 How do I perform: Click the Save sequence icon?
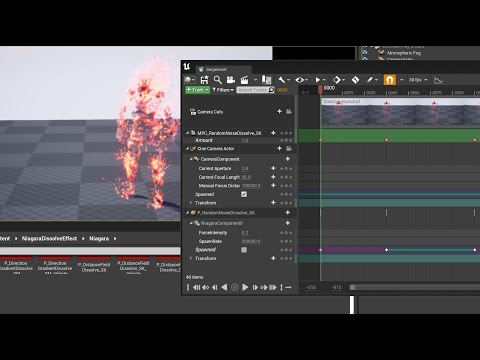click(204, 80)
